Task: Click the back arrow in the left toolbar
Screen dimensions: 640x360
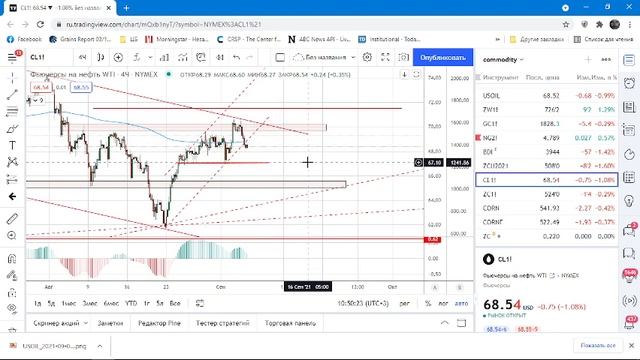Action: point(12,197)
